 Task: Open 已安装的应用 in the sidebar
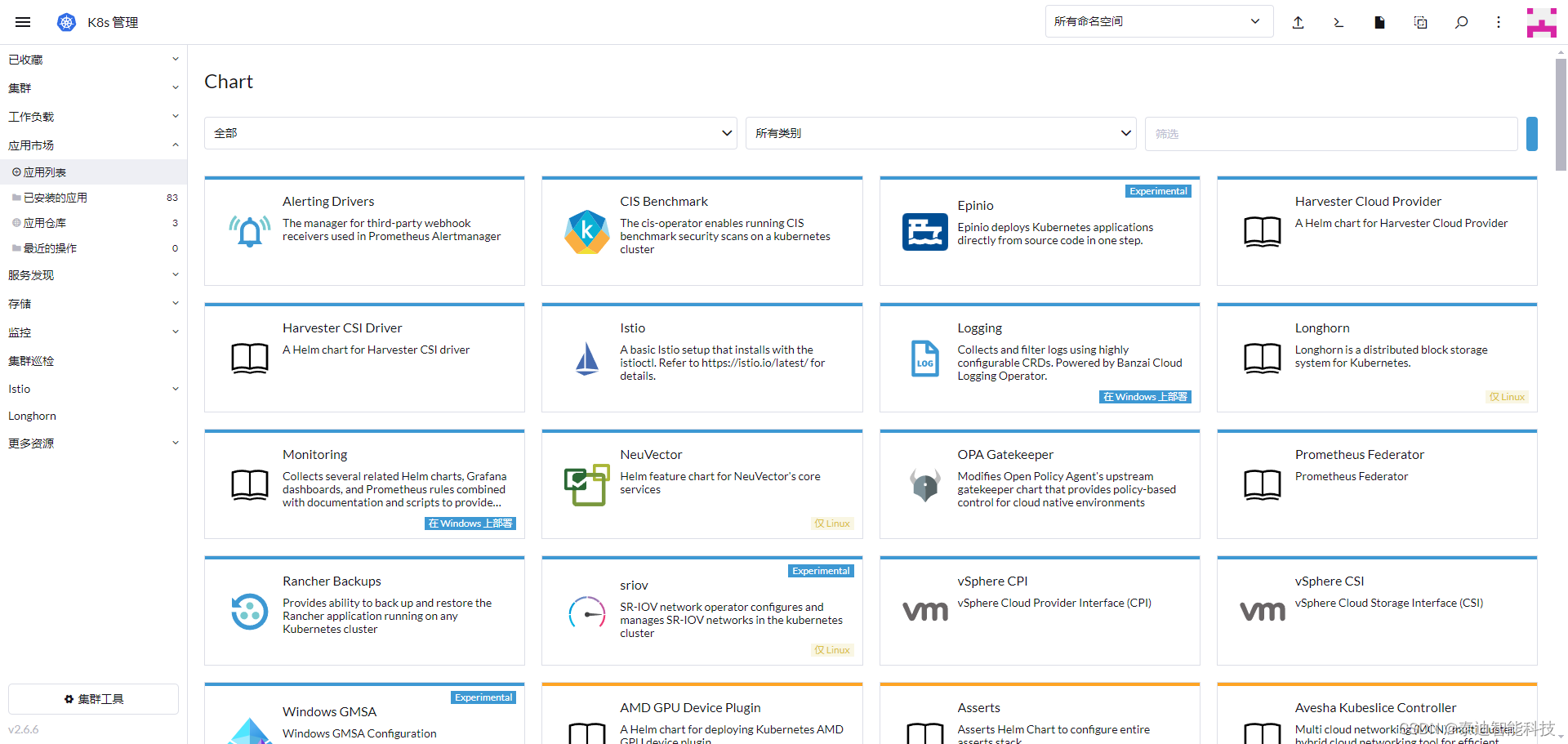click(x=93, y=198)
